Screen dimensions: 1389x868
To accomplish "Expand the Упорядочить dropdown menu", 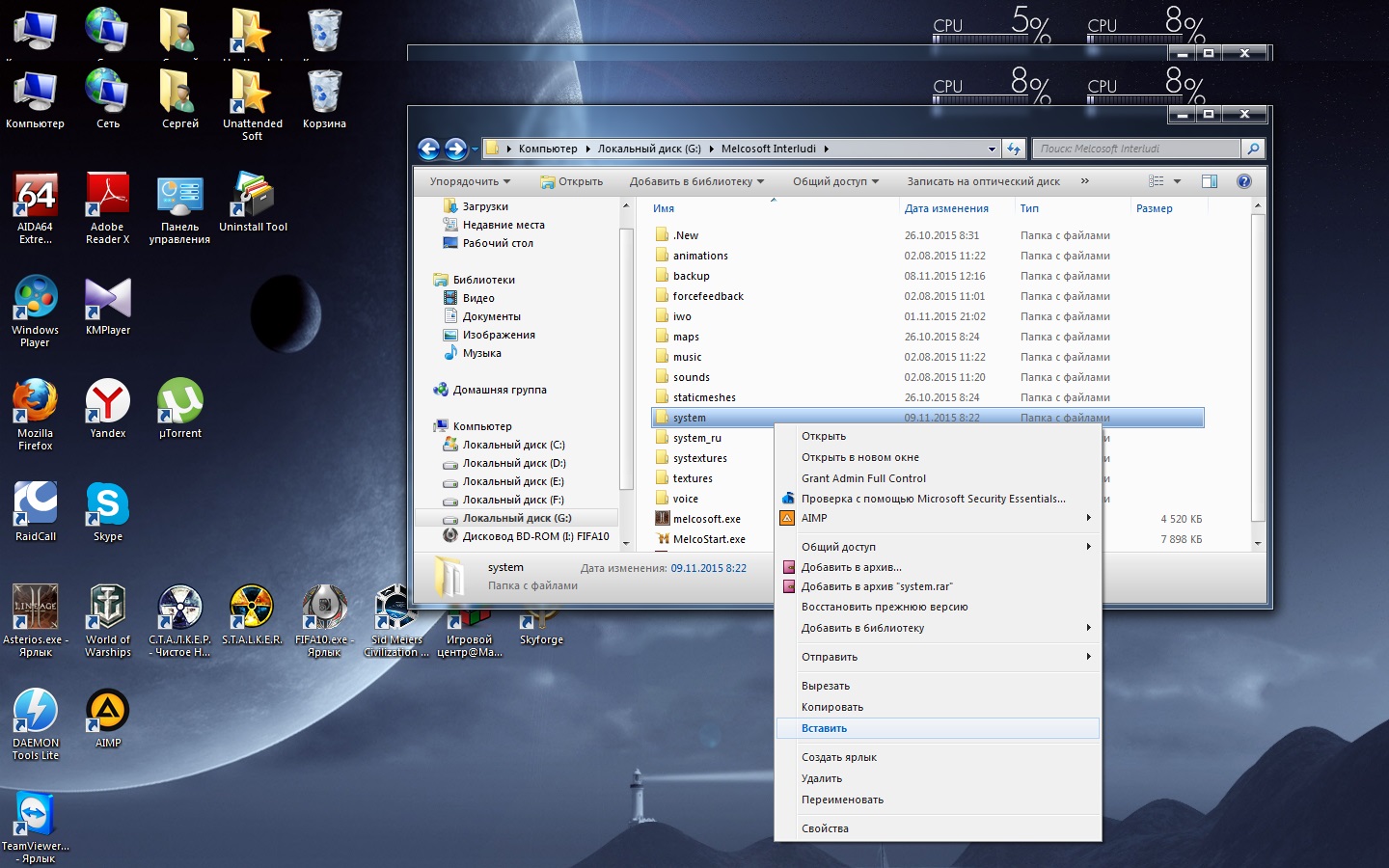I will point(470,181).
